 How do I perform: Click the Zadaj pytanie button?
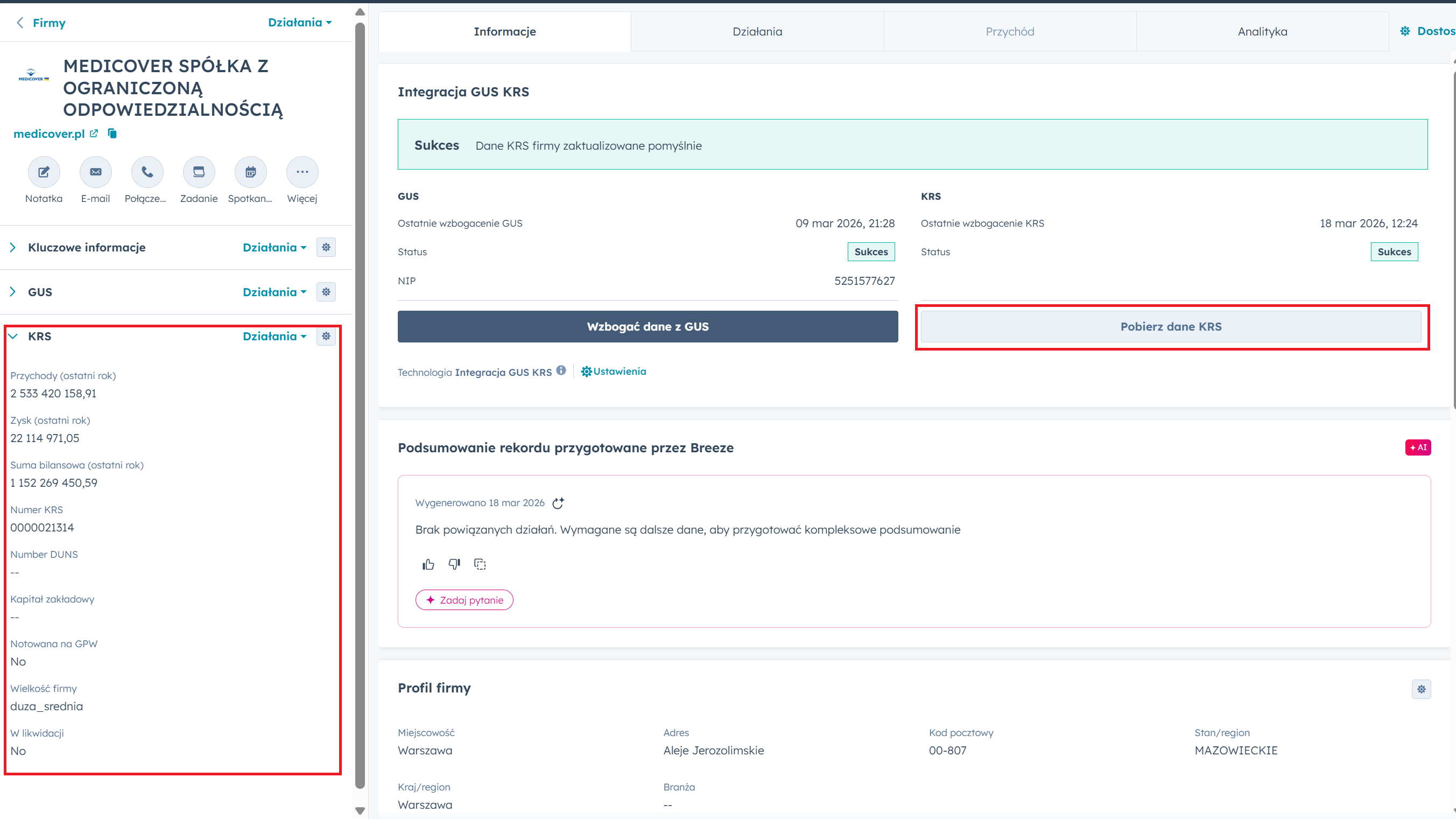pyautogui.click(x=464, y=600)
